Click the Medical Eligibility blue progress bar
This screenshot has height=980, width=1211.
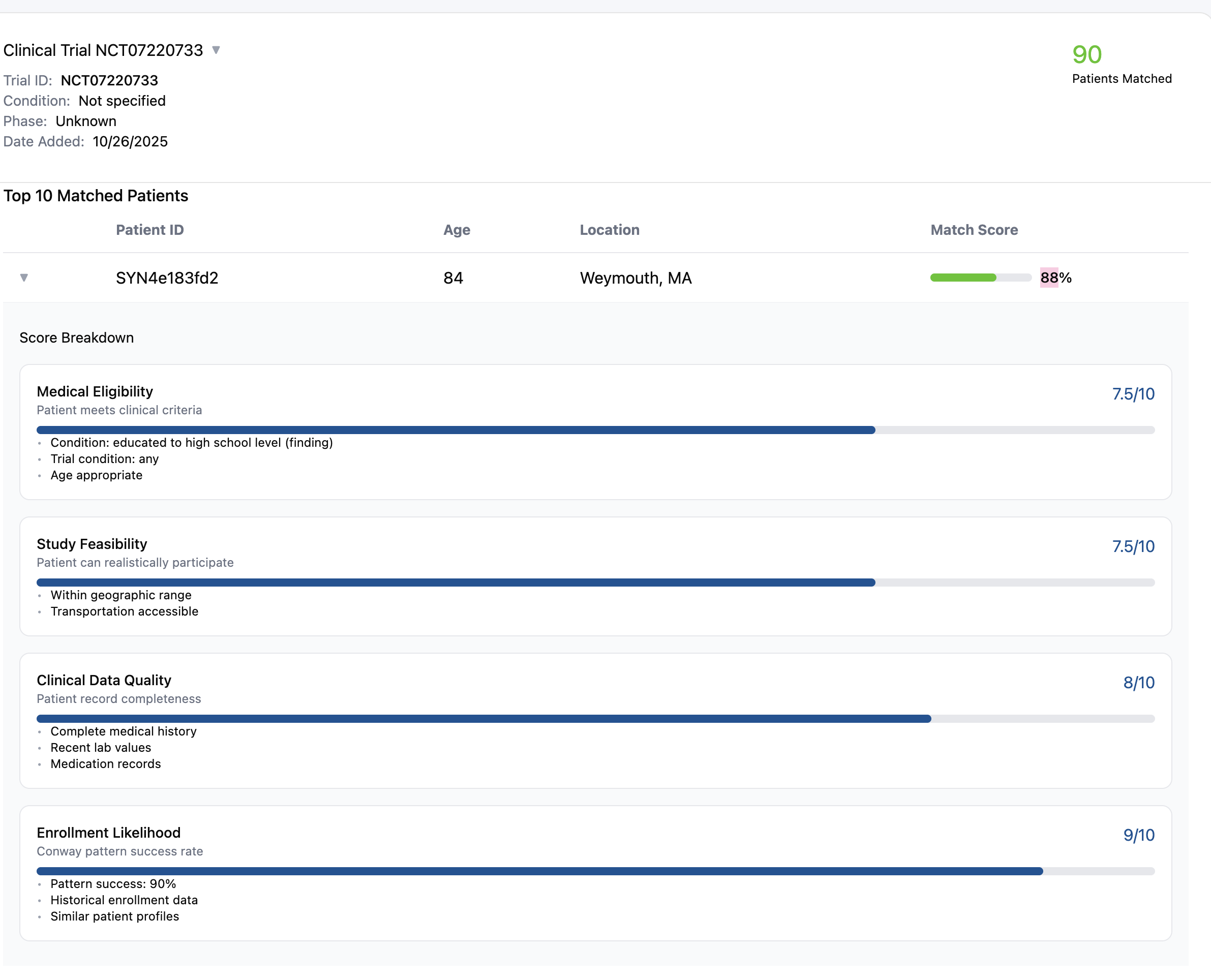coord(455,430)
